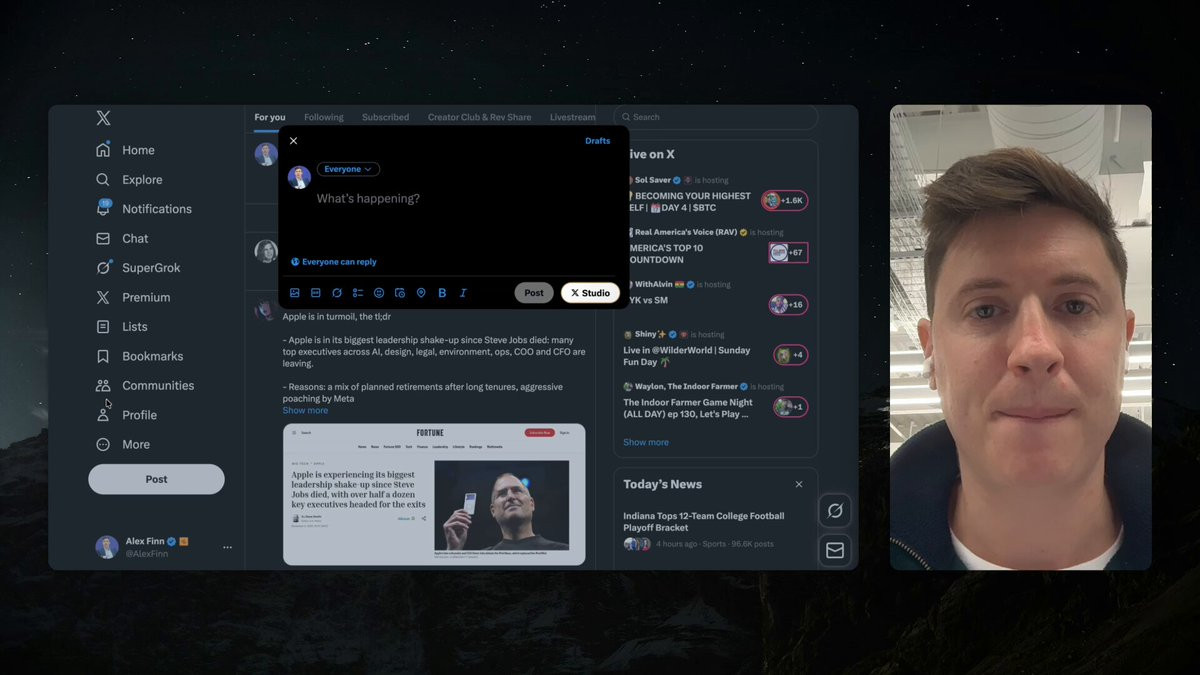Open the Fortune article preview image
Screen dimensions: 1200x675
coord(434,494)
